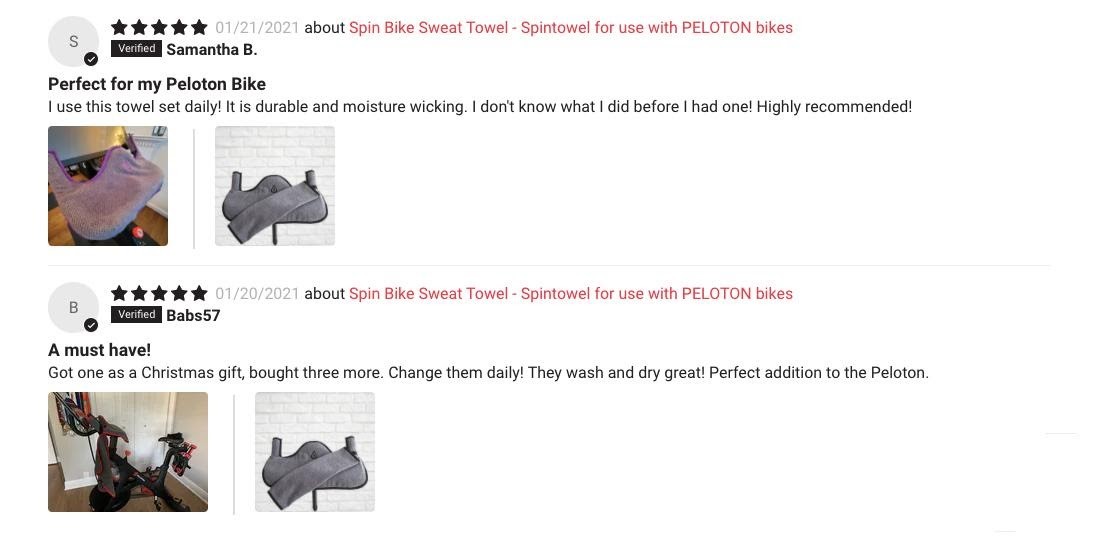Open Babs57's photo of Peloton bike
This screenshot has width=1093, height=552.
[128, 452]
